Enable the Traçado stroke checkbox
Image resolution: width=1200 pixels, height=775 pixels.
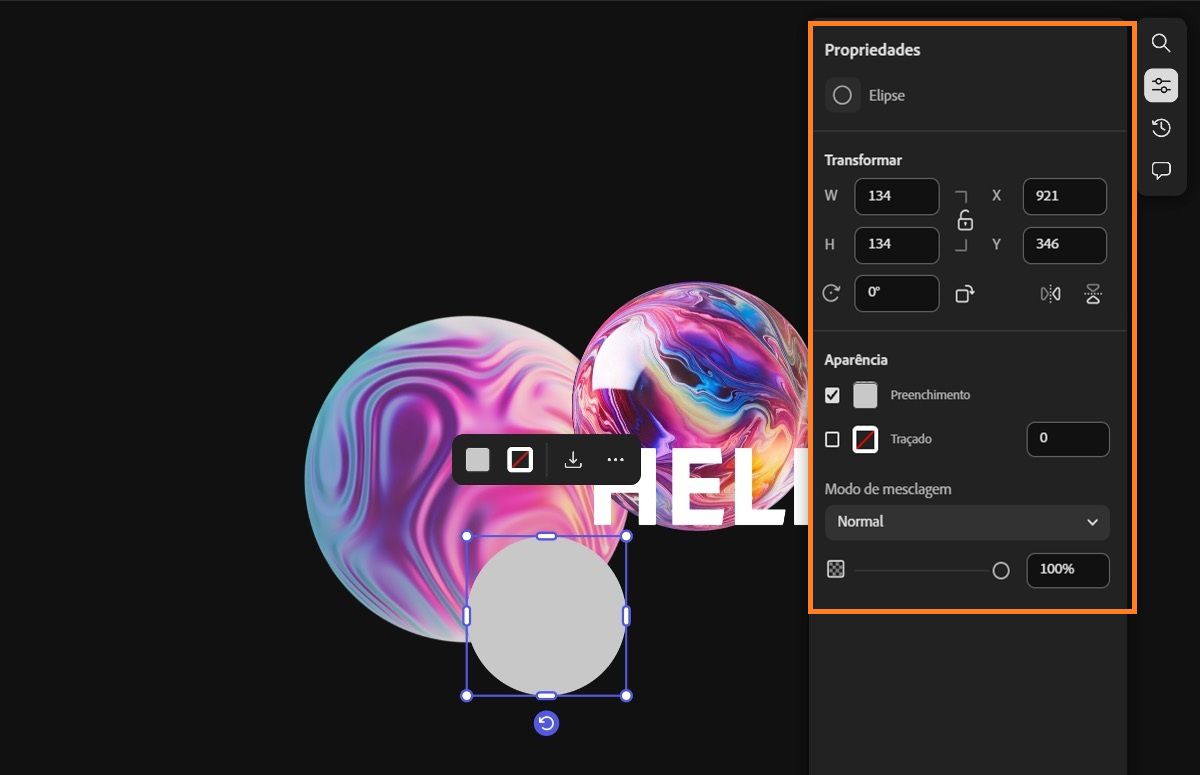point(831,439)
